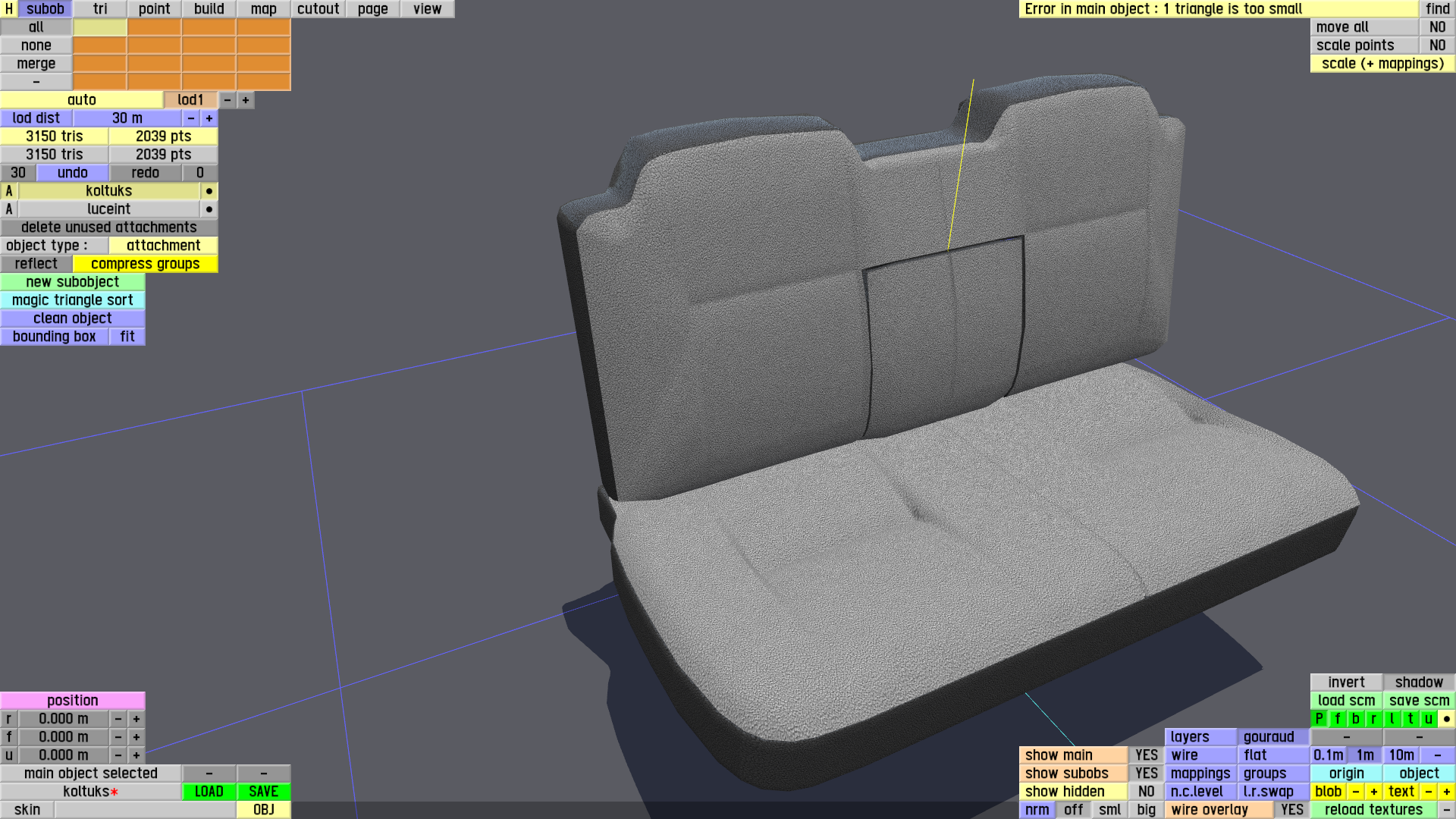Click the dot button beside koltuks attachment

click(x=209, y=191)
